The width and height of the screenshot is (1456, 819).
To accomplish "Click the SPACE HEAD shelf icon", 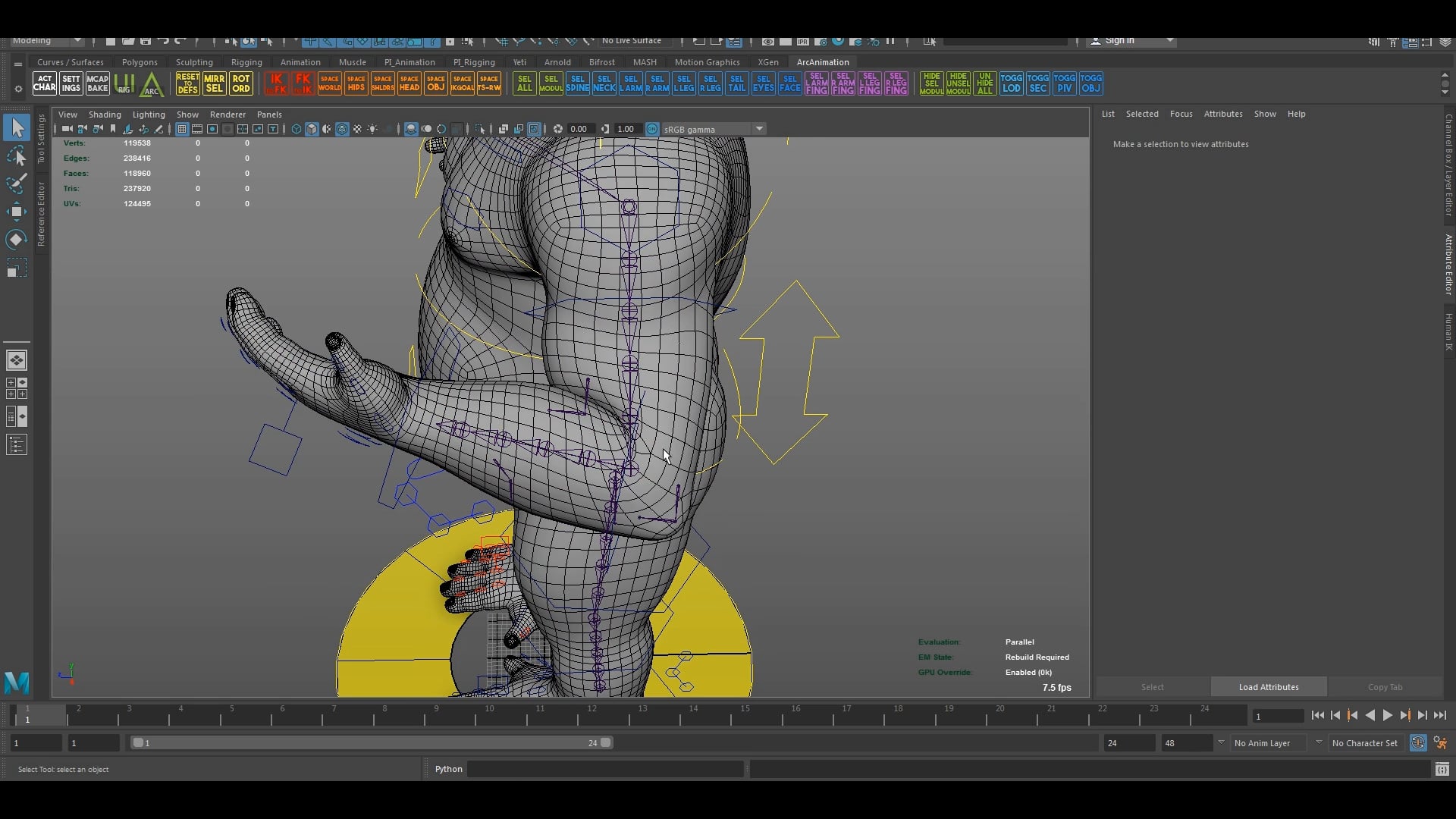I will tap(409, 83).
